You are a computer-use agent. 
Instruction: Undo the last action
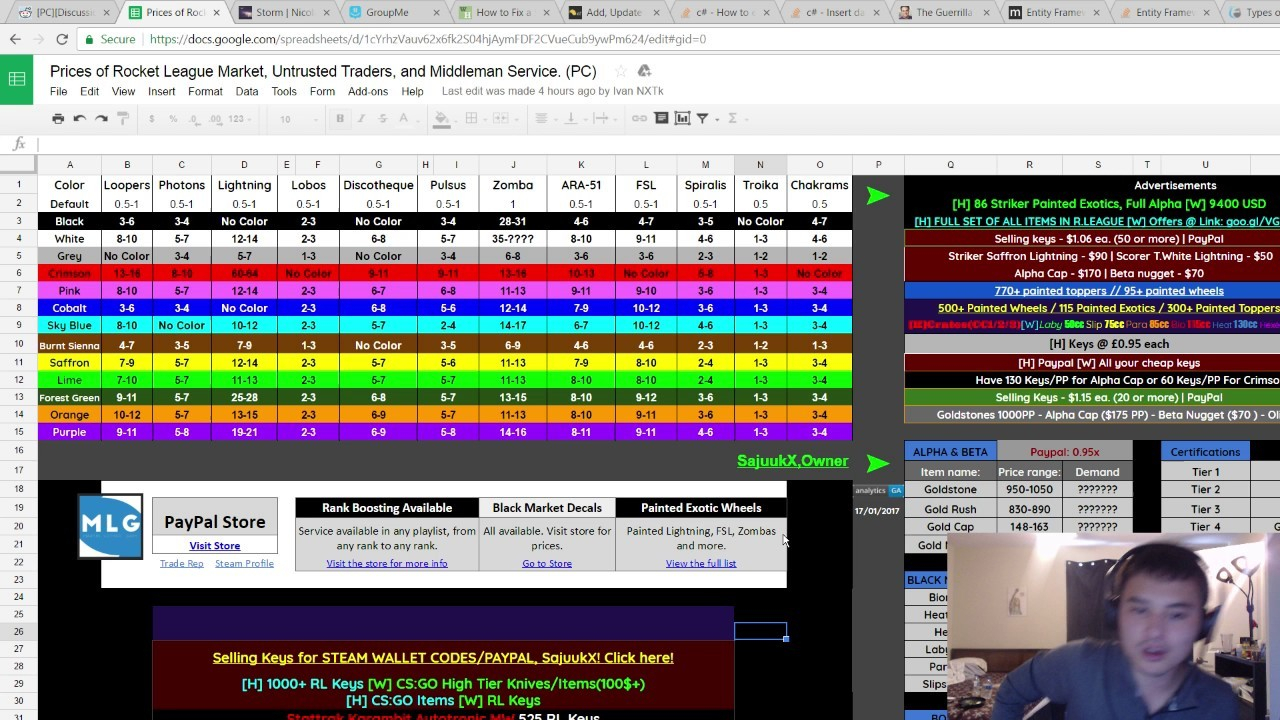79,118
